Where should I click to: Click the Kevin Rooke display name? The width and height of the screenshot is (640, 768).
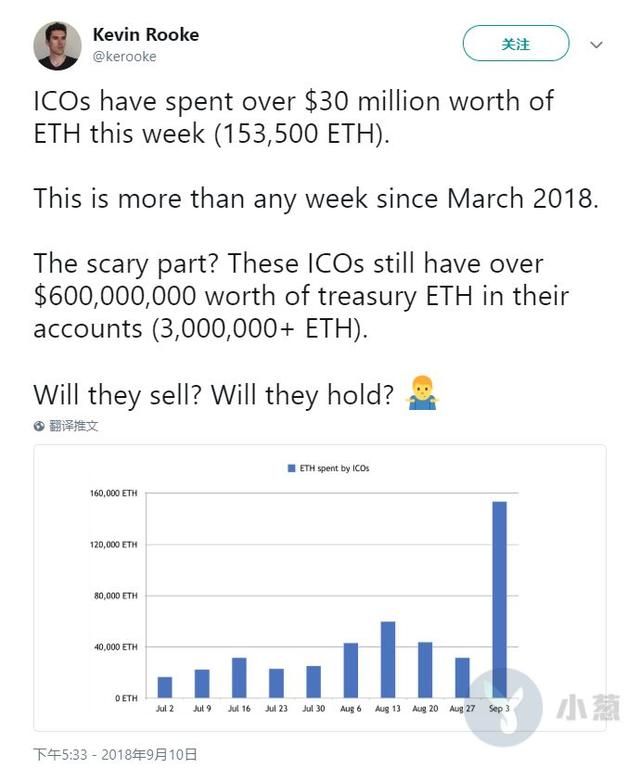click(146, 35)
